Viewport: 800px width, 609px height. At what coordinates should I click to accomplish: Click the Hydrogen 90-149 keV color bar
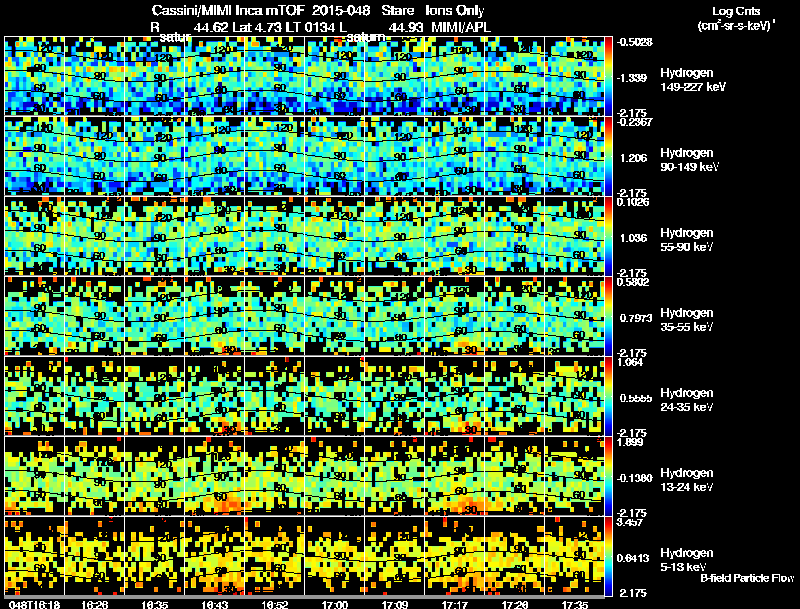pos(608,157)
